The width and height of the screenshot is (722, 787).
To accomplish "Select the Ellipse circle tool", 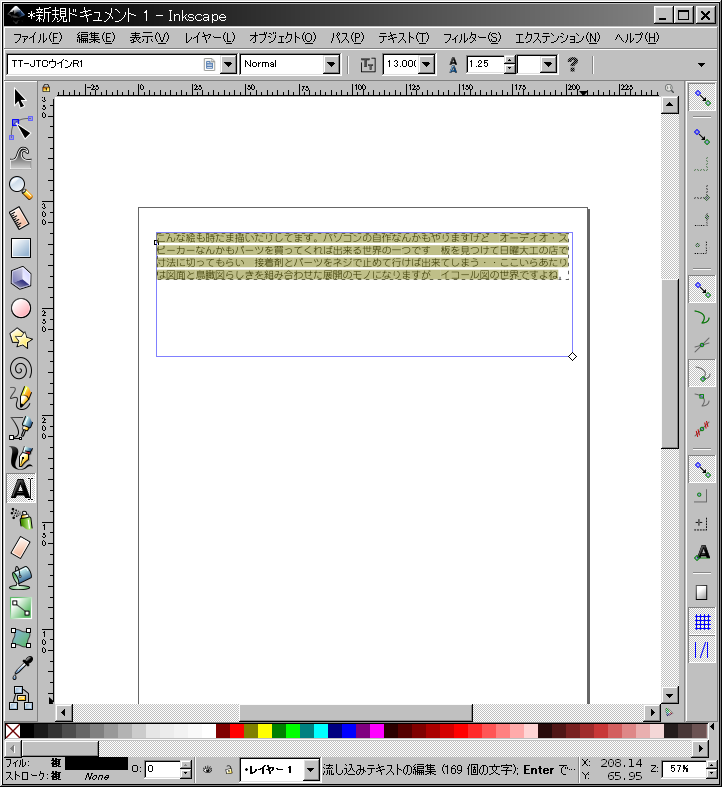I will tap(20, 308).
